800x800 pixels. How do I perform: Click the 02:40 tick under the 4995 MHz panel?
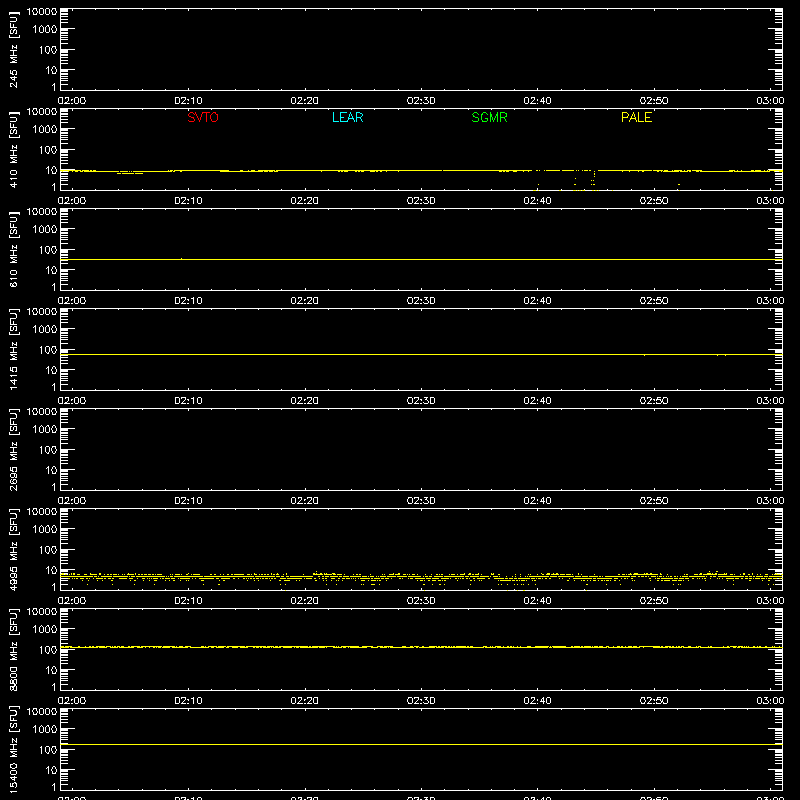[537, 601]
